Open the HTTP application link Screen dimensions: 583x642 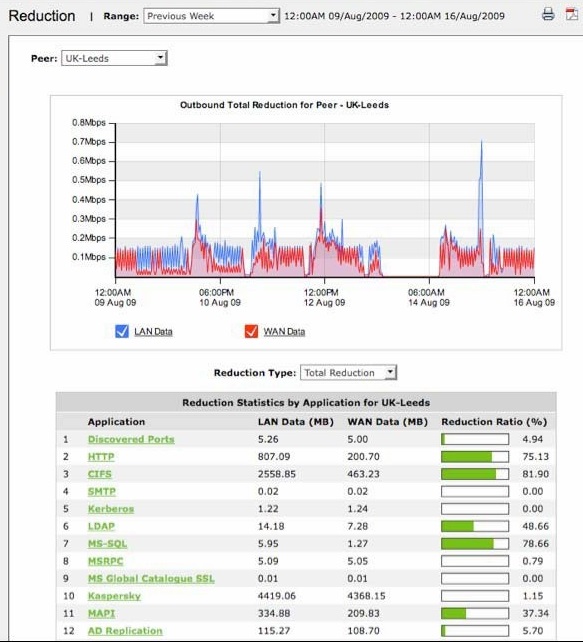click(x=101, y=457)
